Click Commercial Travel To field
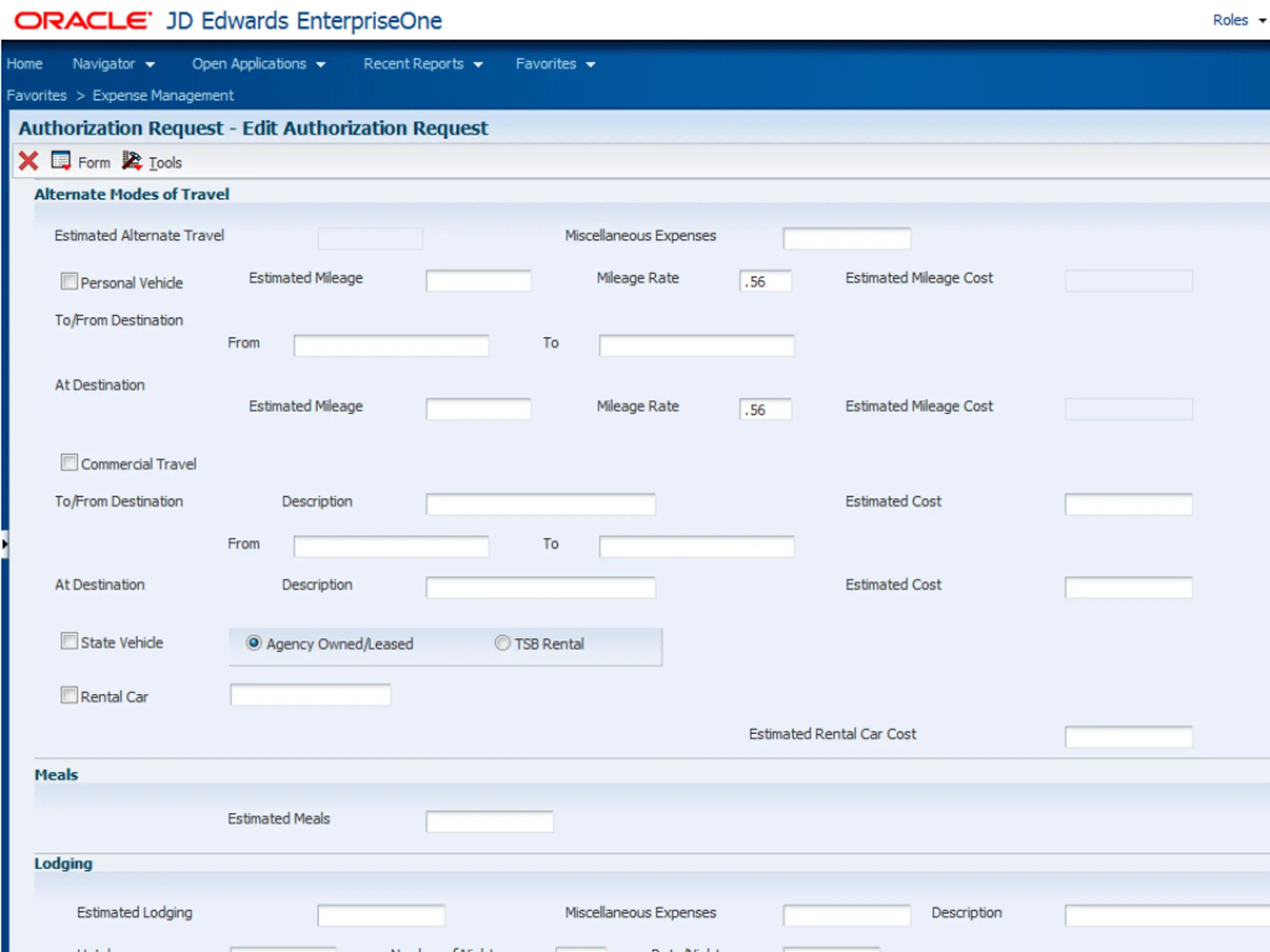 tap(697, 546)
